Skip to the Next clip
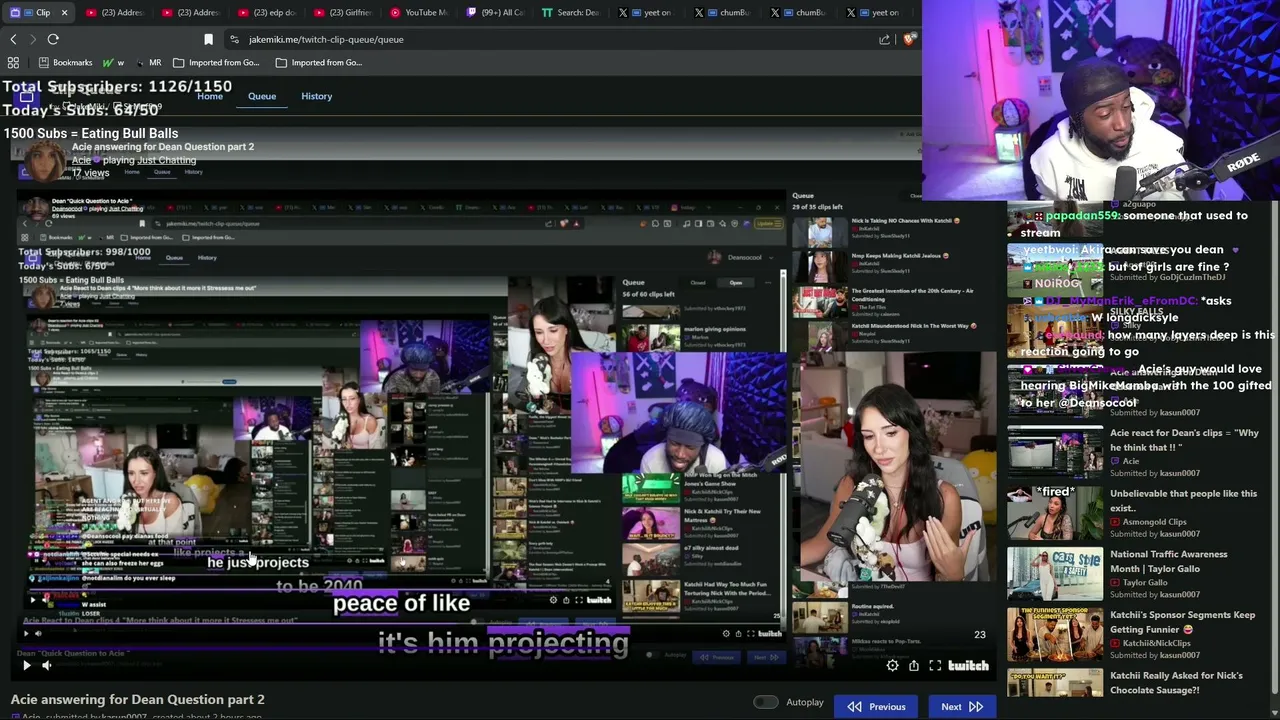 click(962, 707)
